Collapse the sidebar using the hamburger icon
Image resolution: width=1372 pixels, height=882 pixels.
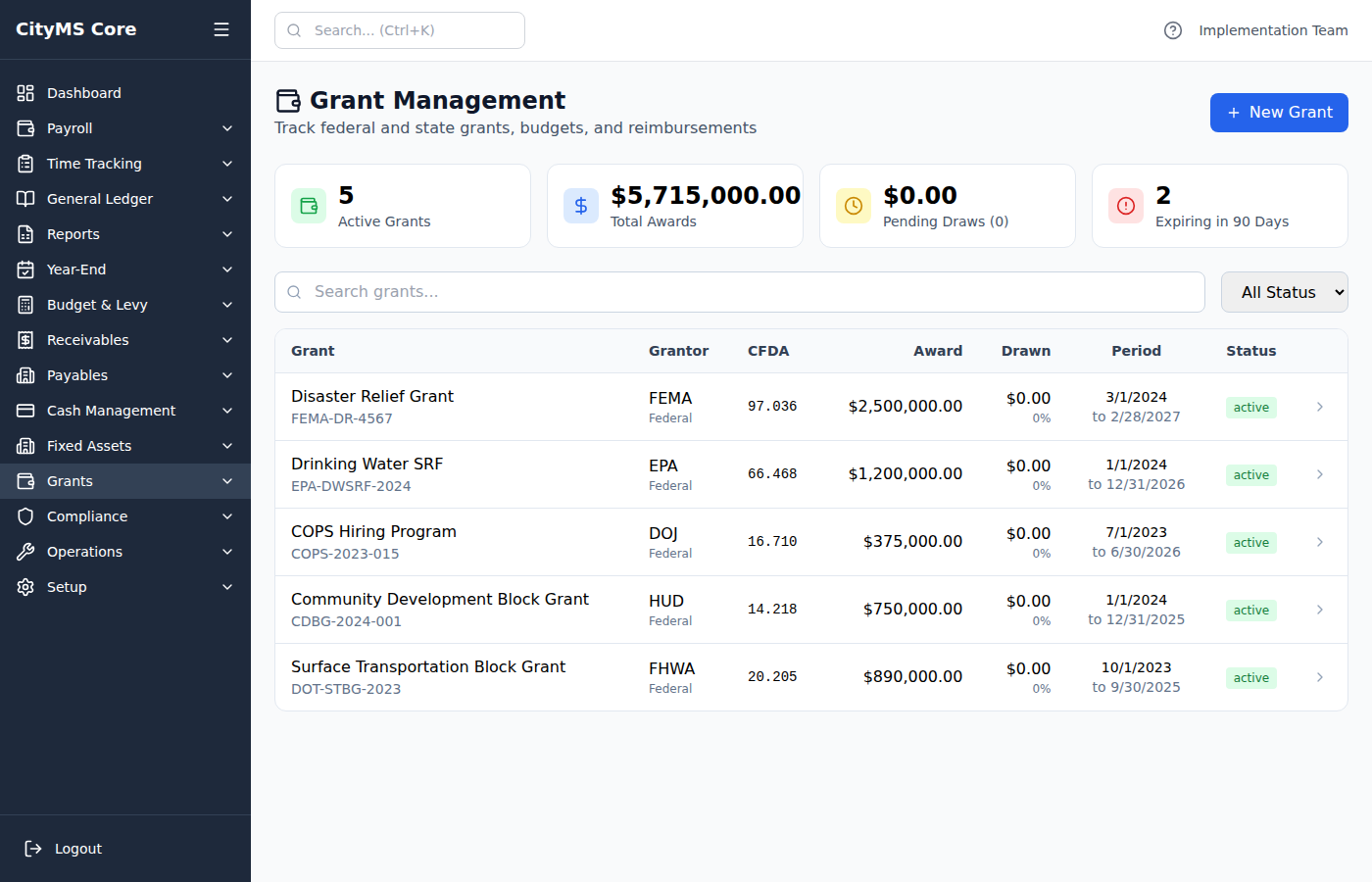220,28
